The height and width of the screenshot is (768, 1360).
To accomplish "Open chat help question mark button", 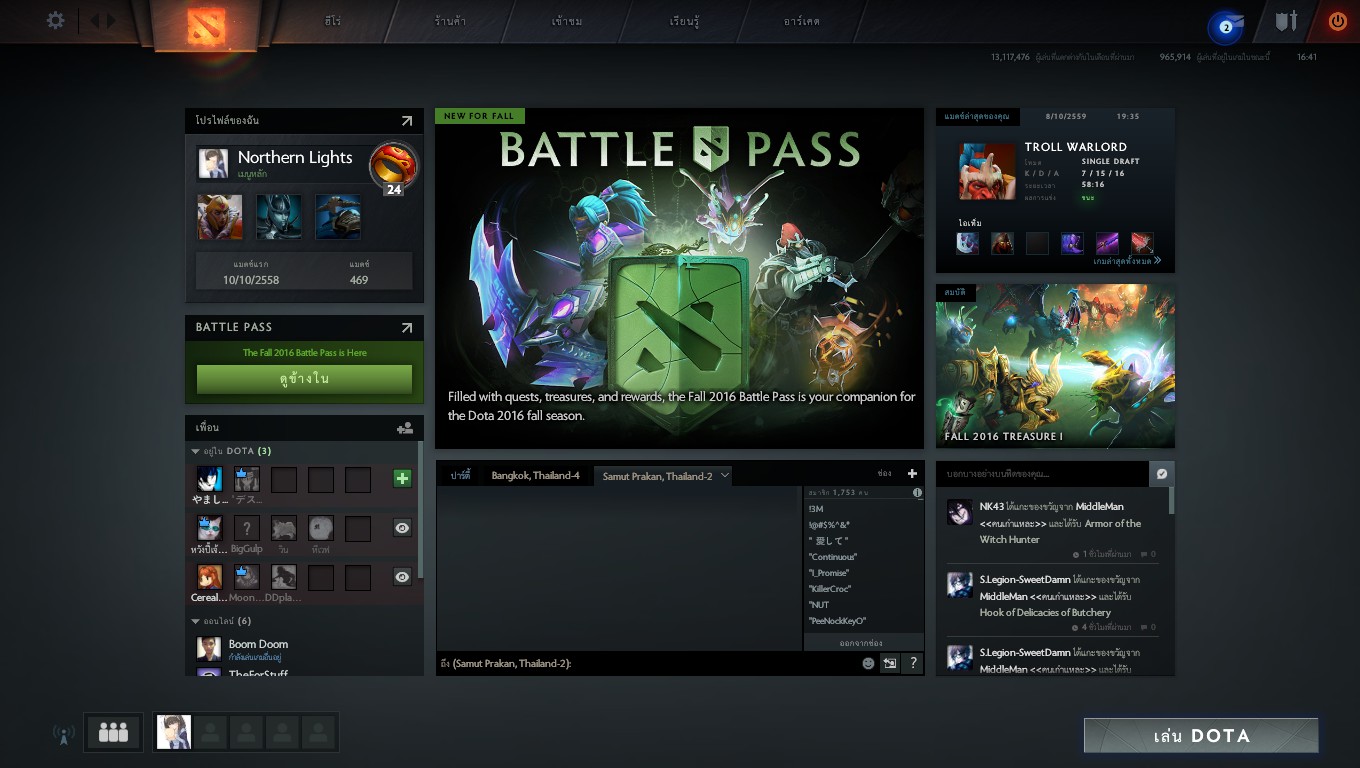I will pos(913,663).
